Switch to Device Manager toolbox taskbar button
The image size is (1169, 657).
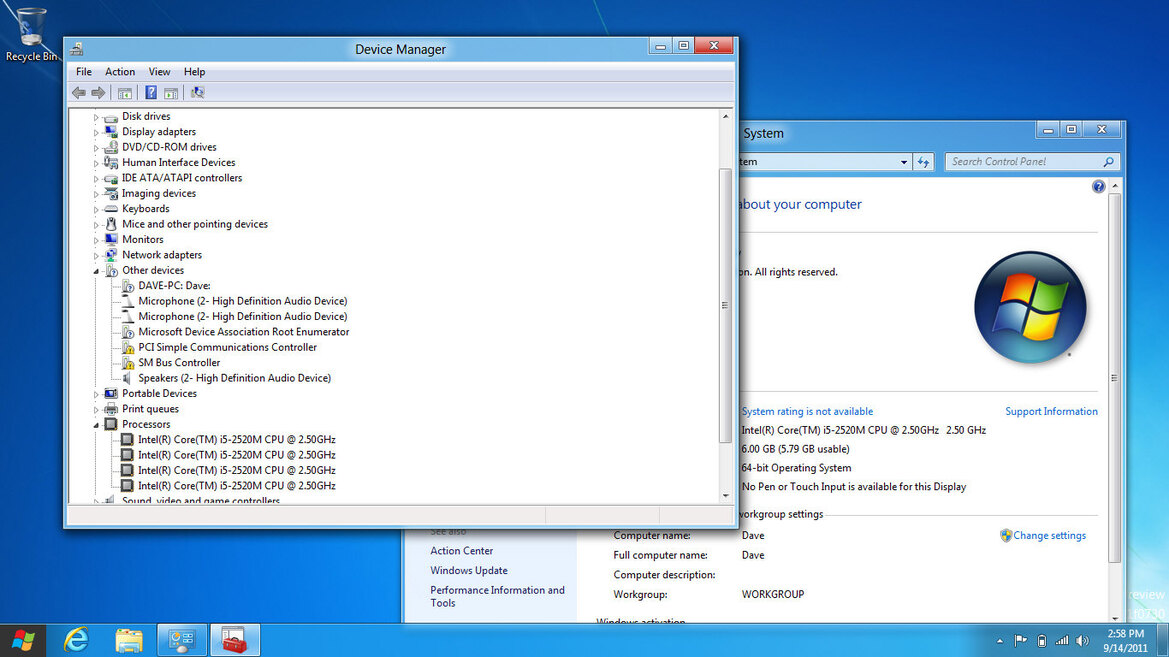tap(234, 640)
